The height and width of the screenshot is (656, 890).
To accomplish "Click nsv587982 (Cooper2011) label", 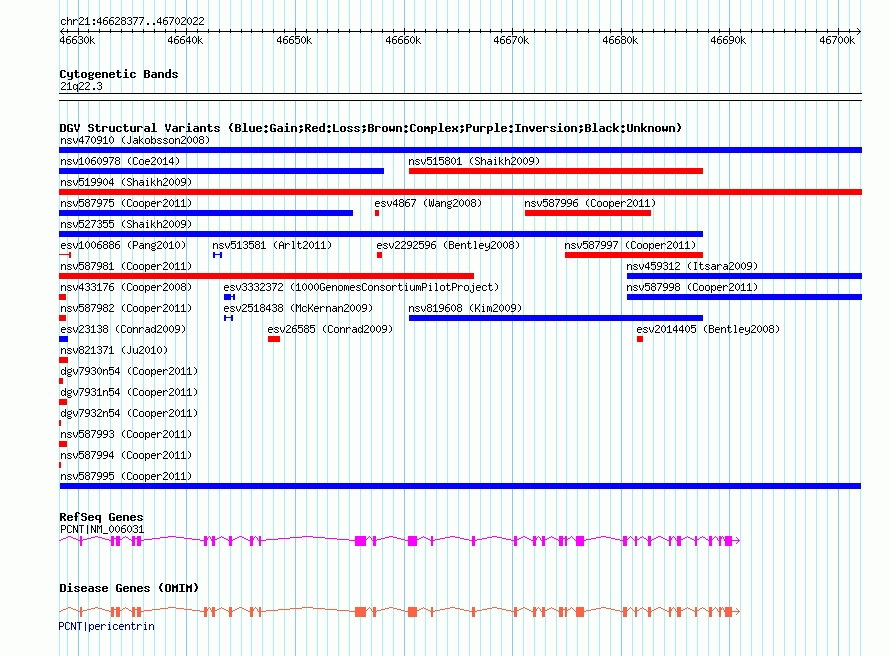I will tap(126, 308).
